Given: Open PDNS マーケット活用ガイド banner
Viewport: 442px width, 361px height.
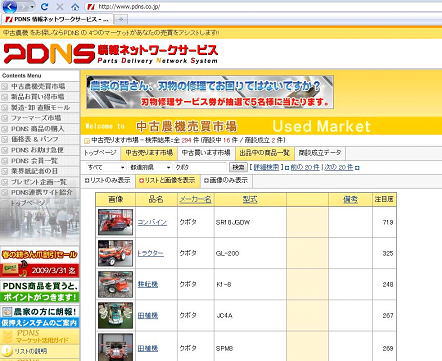Looking at the screenshot, I should 40,336.
